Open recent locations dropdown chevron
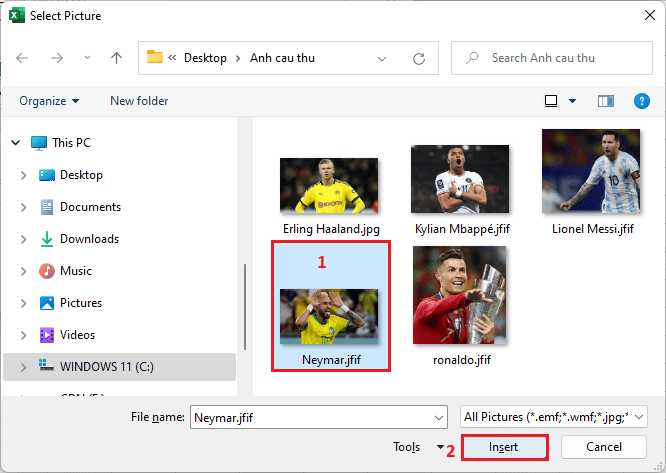 coord(87,57)
